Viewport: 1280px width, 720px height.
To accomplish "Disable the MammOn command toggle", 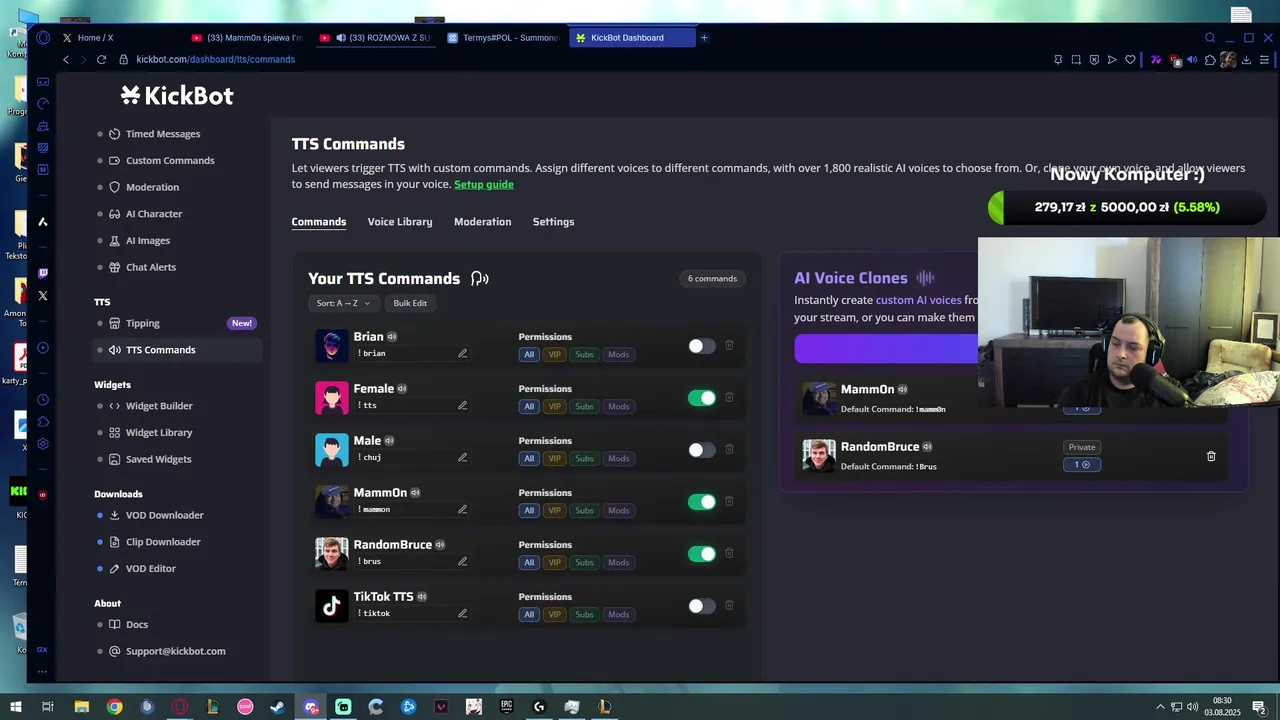I will [x=702, y=502].
